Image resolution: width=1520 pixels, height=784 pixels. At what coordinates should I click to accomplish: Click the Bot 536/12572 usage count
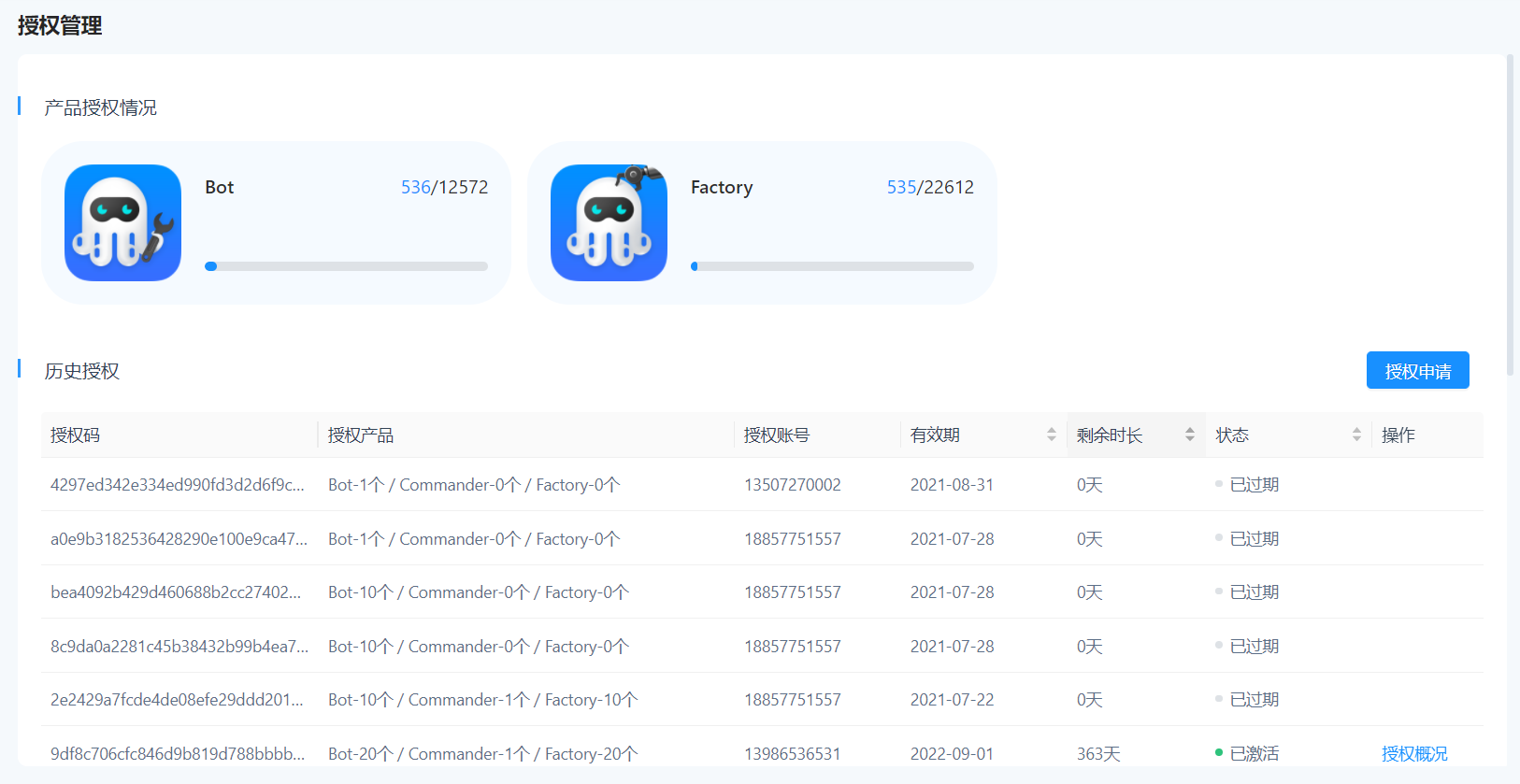tap(444, 187)
